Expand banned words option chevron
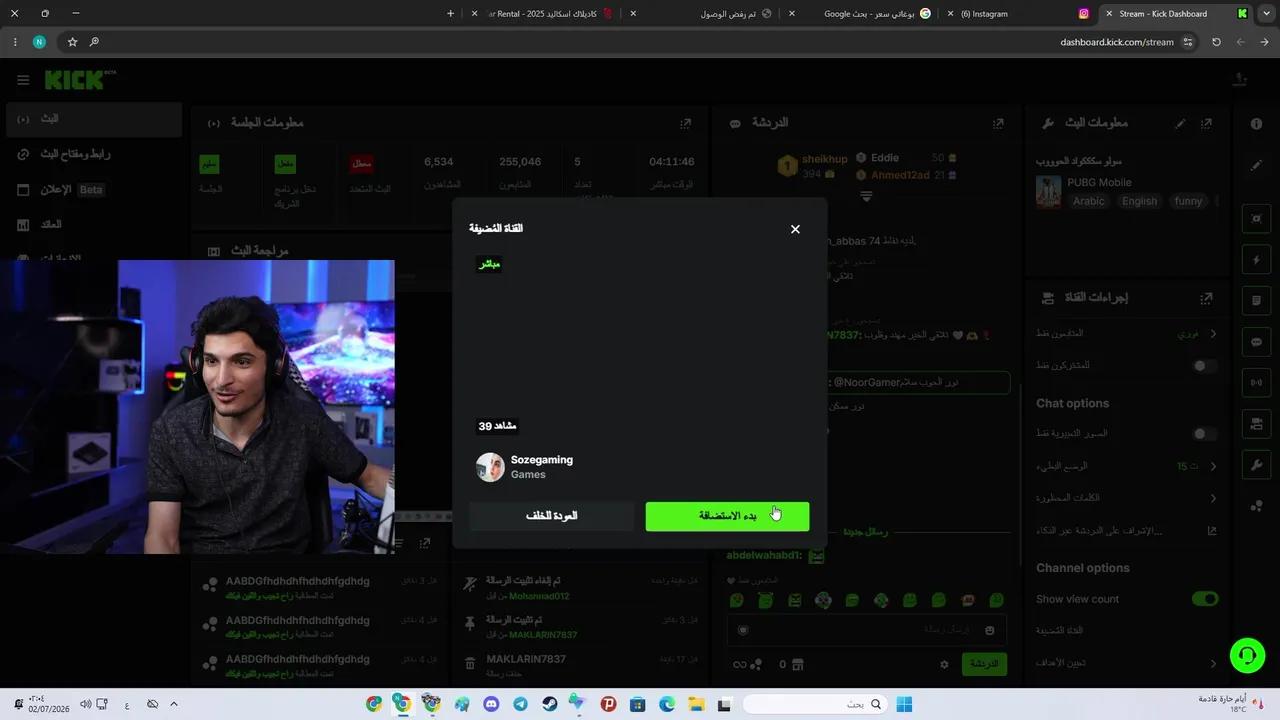Screen dimensions: 1280x720 coord(1213,498)
